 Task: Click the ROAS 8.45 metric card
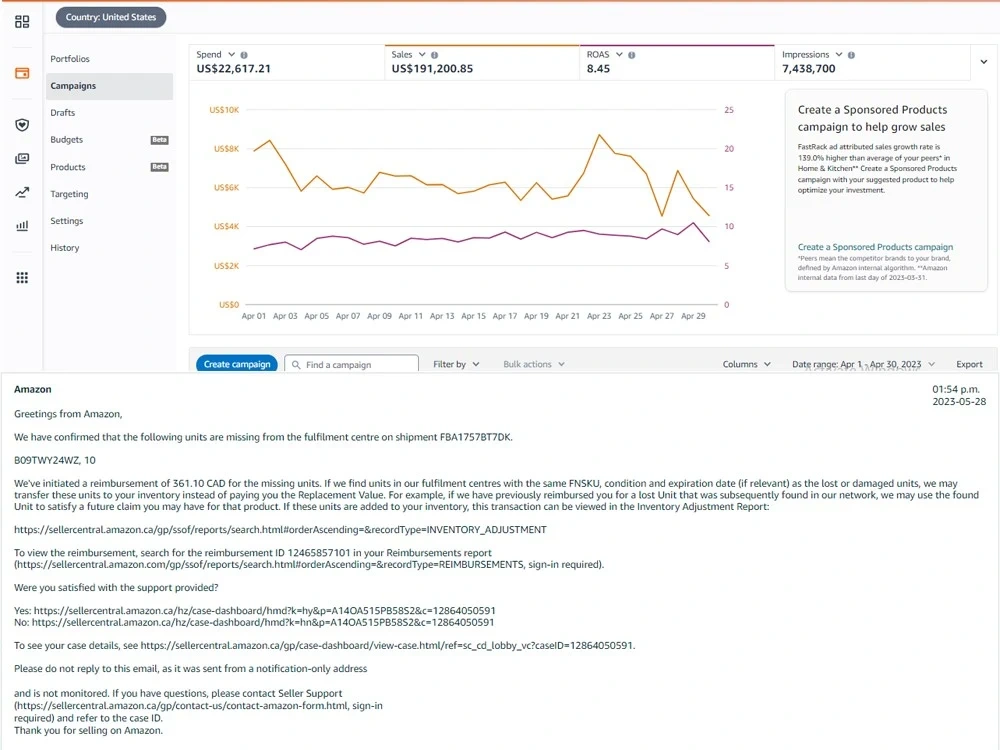(x=677, y=62)
